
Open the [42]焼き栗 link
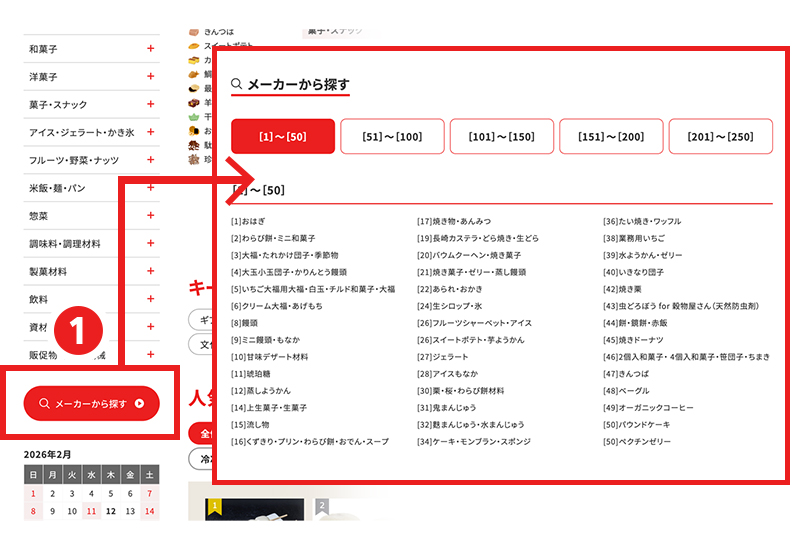622,289
